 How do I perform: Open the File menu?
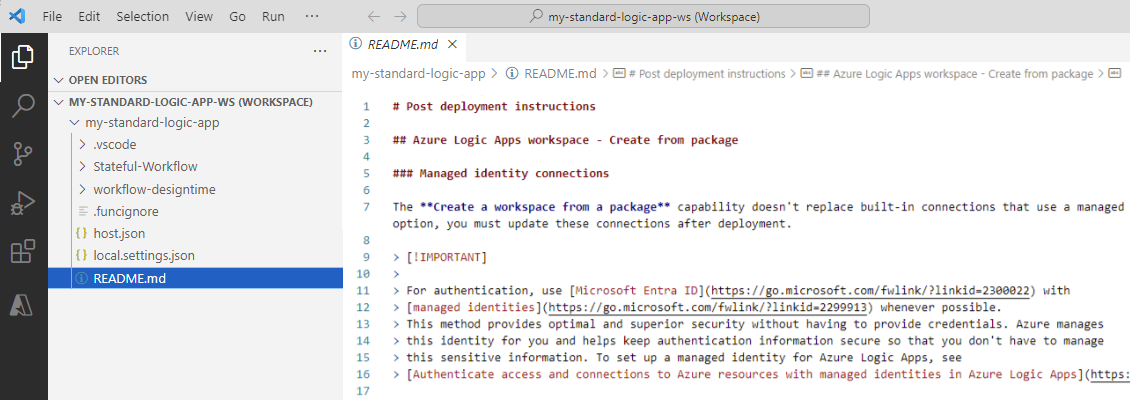point(52,16)
